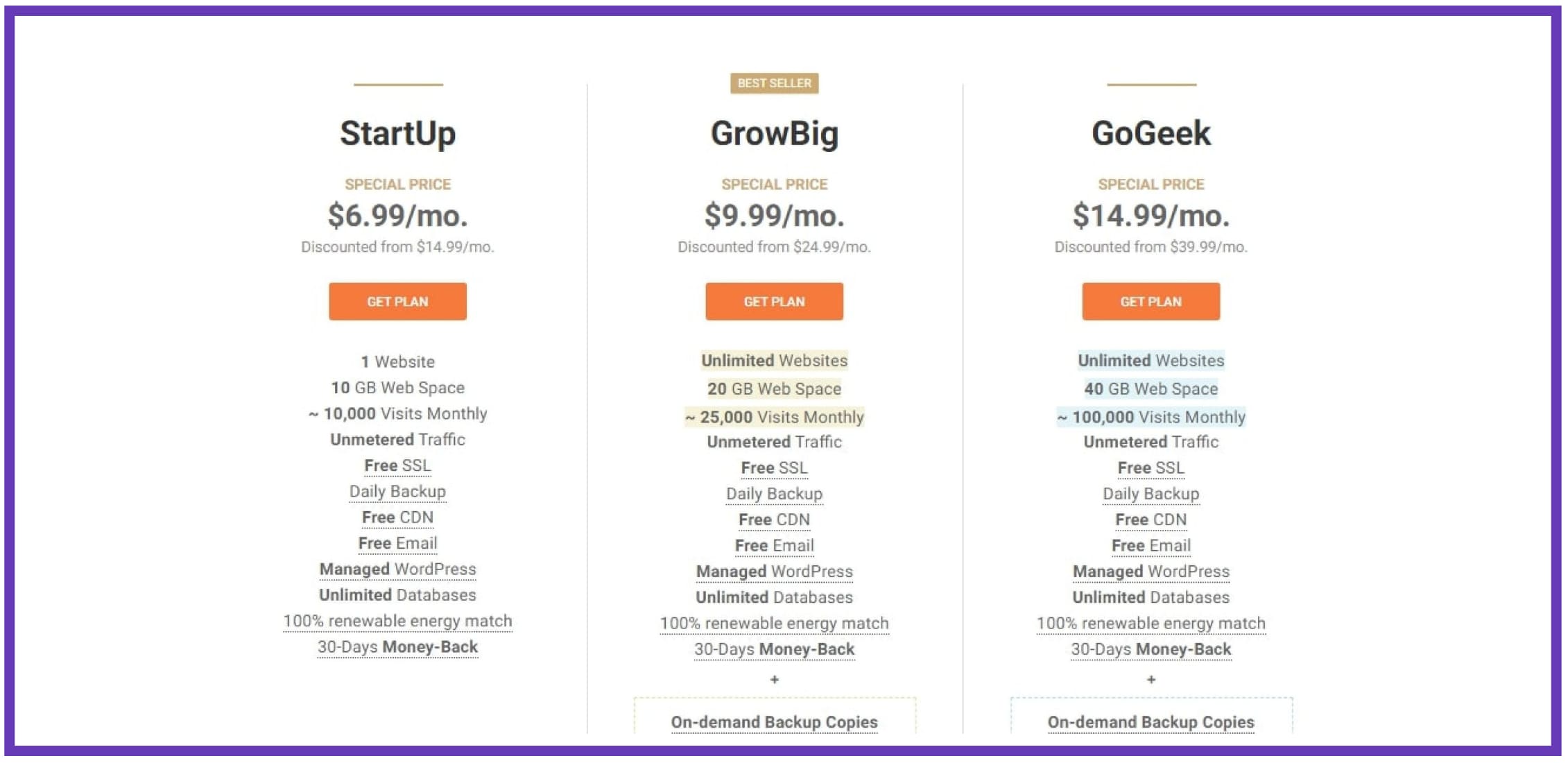
Task: Click Unlimited Websites in GrowBig plan
Action: (x=774, y=361)
